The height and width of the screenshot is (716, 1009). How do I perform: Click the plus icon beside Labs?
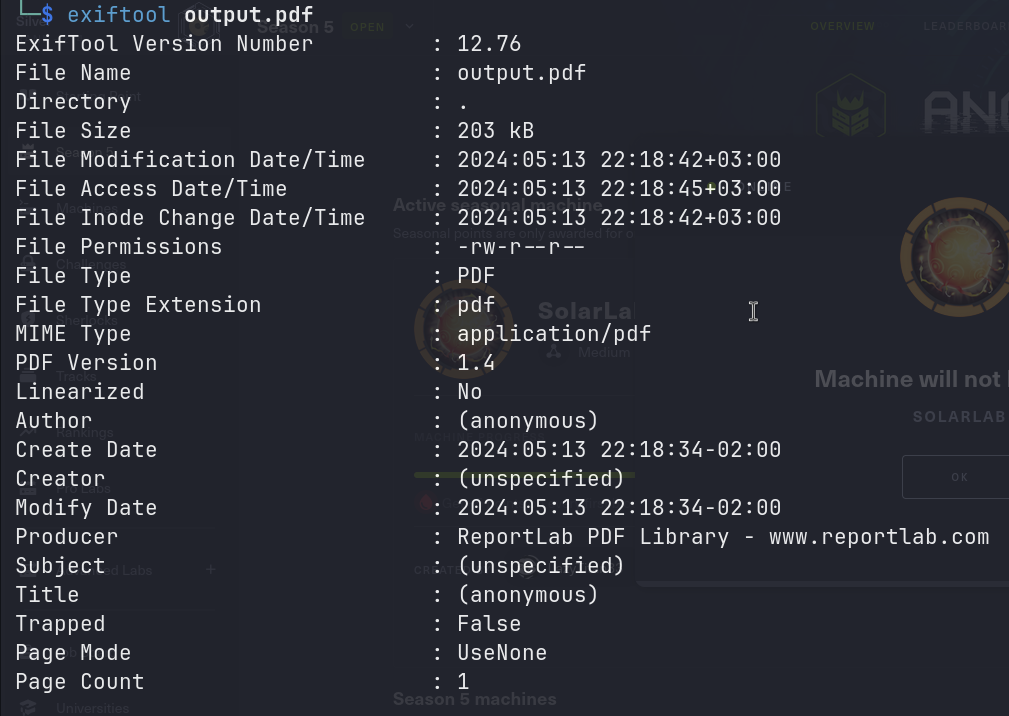(210, 570)
